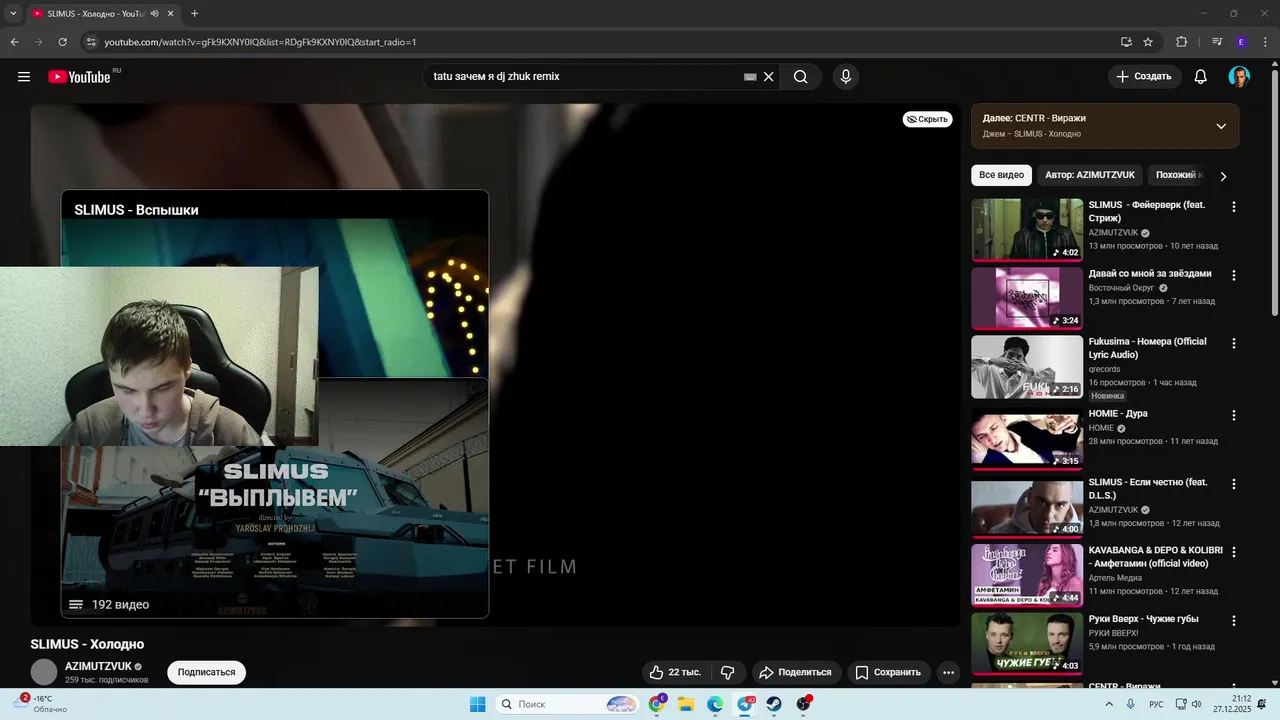Image resolution: width=1280 pixels, height=720 pixels.
Task: Open Руки Вверх - Чужие губы title
Action: point(1143,619)
